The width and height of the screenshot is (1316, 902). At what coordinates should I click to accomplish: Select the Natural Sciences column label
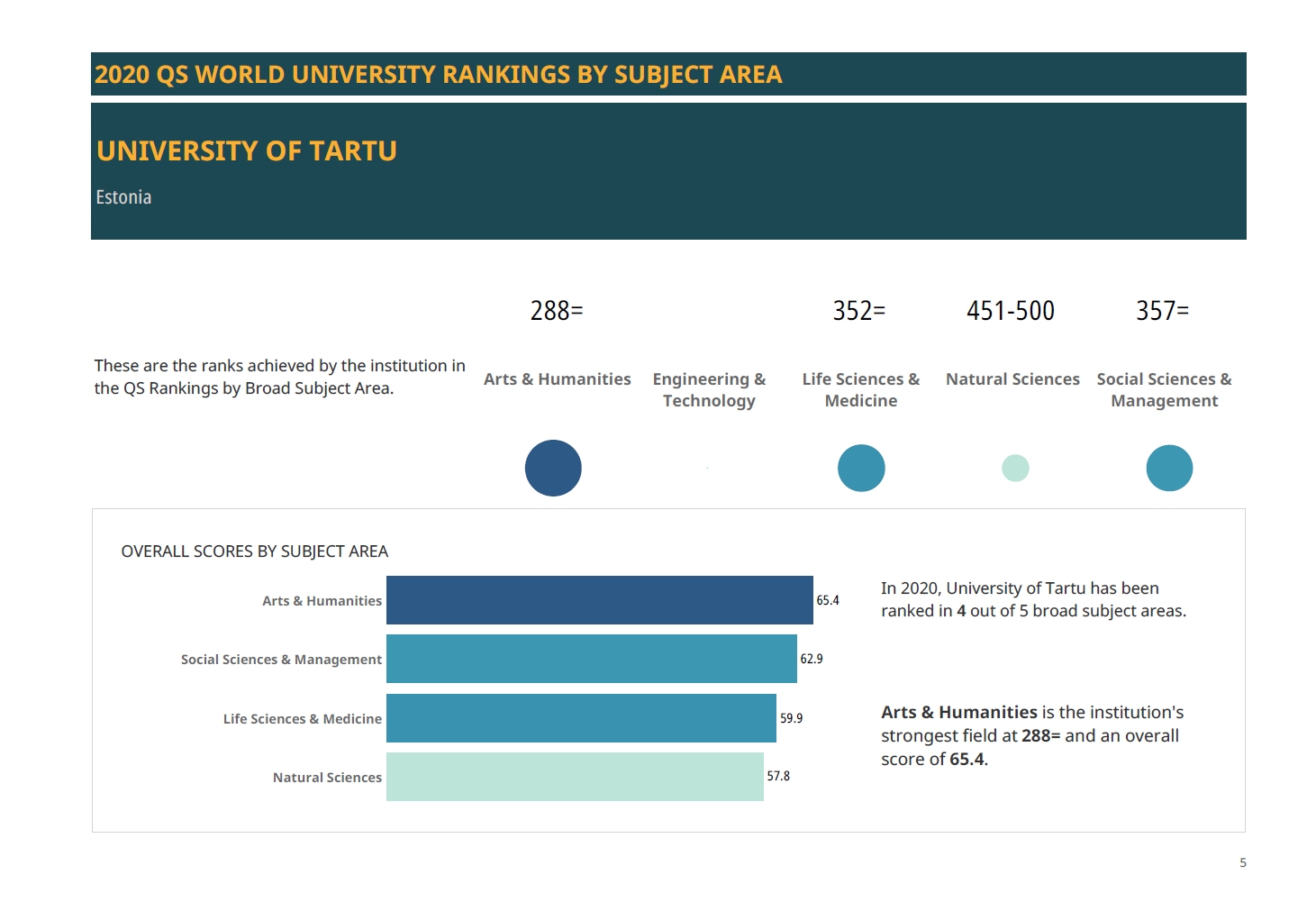(1012, 379)
